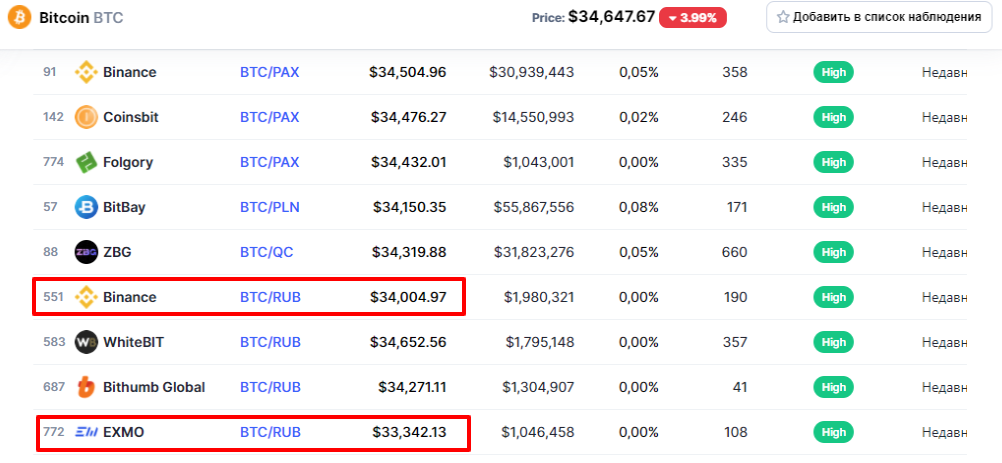The height and width of the screenshot is (463, 1002).
Task: Open Binance exchange name in the BTC/PAX row
Action: click(130, 72)
